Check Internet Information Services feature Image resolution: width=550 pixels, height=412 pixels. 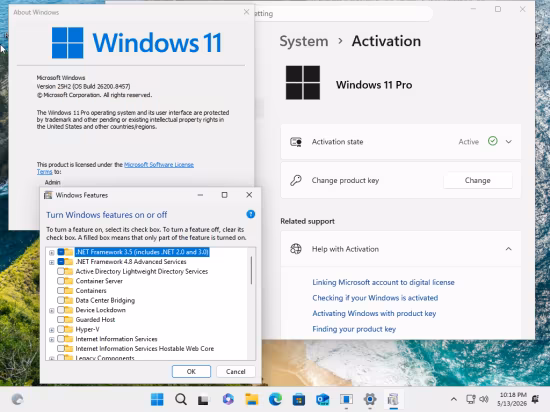61,339
